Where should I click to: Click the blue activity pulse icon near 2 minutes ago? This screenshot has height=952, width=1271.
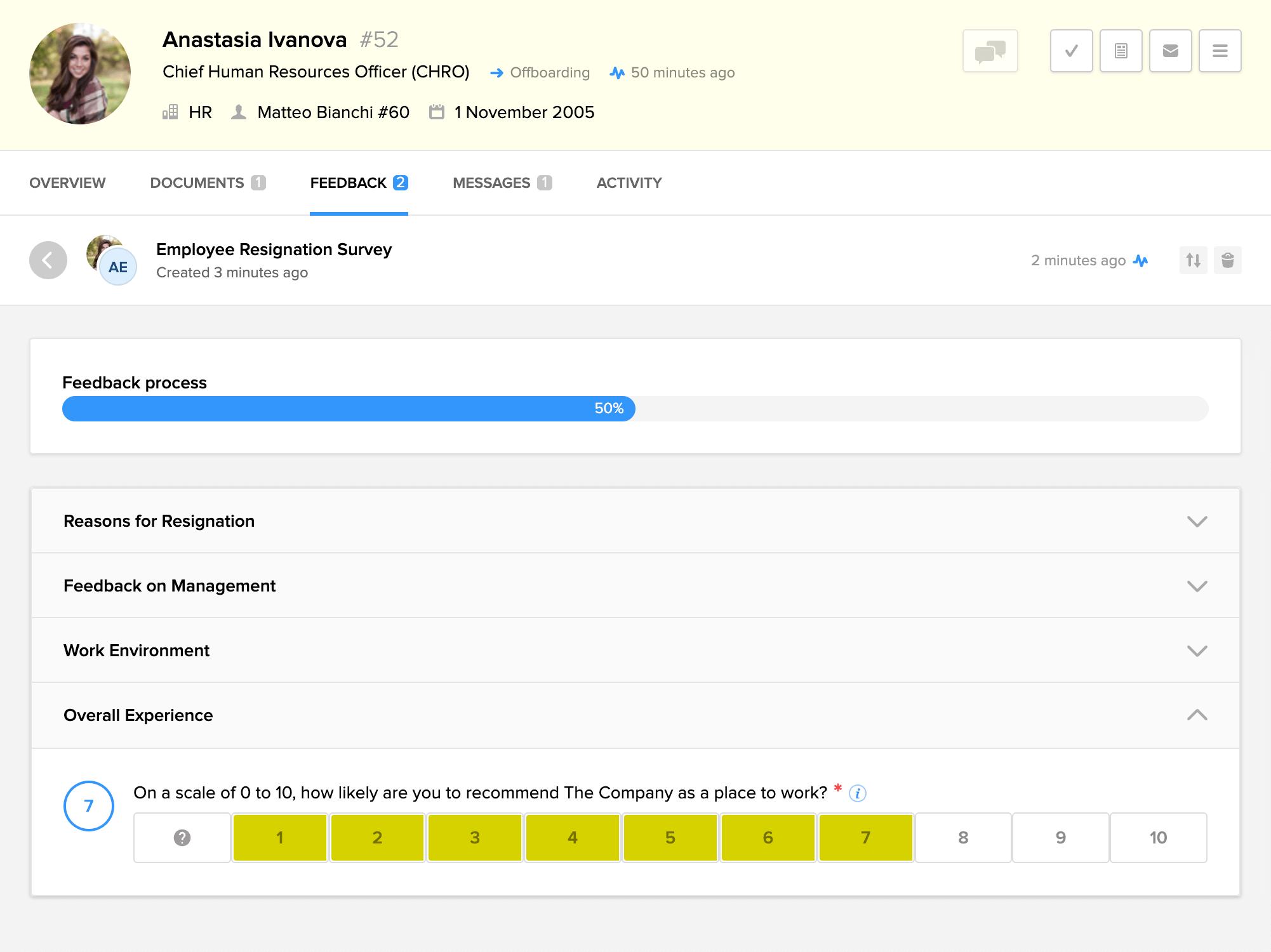(x=1141, y=260)
